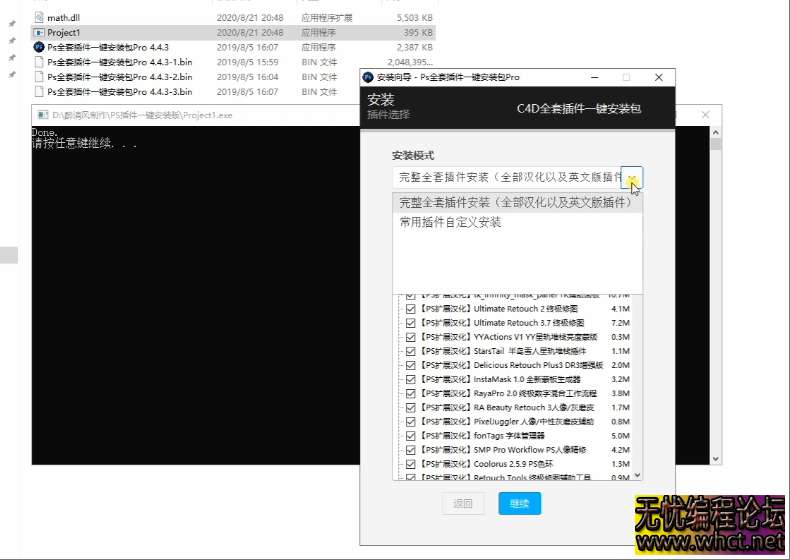Click the console icon in Project1.exe title bar
790x560 pixels.
point(41,115)
